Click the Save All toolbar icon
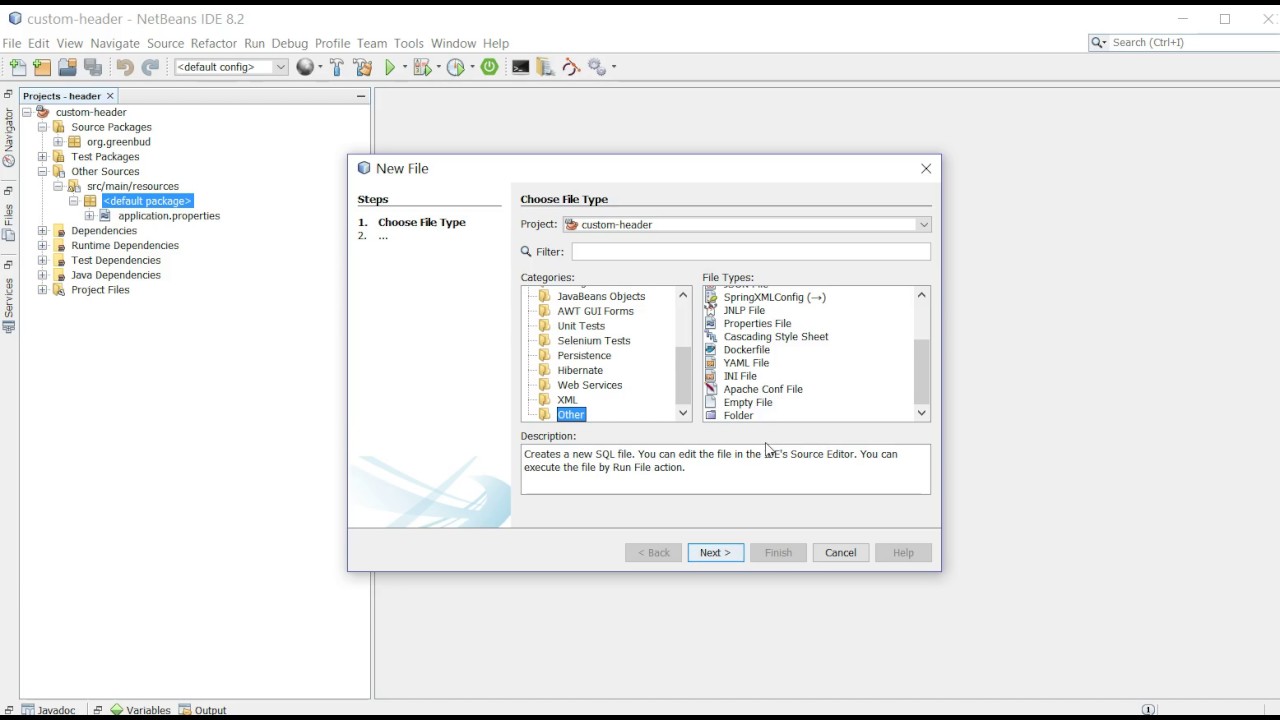 point(93,67)
